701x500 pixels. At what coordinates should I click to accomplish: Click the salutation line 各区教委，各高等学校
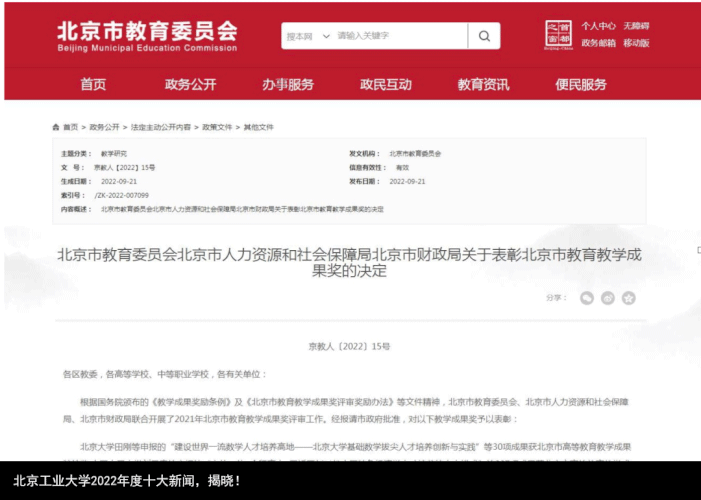tap(165, 374)
